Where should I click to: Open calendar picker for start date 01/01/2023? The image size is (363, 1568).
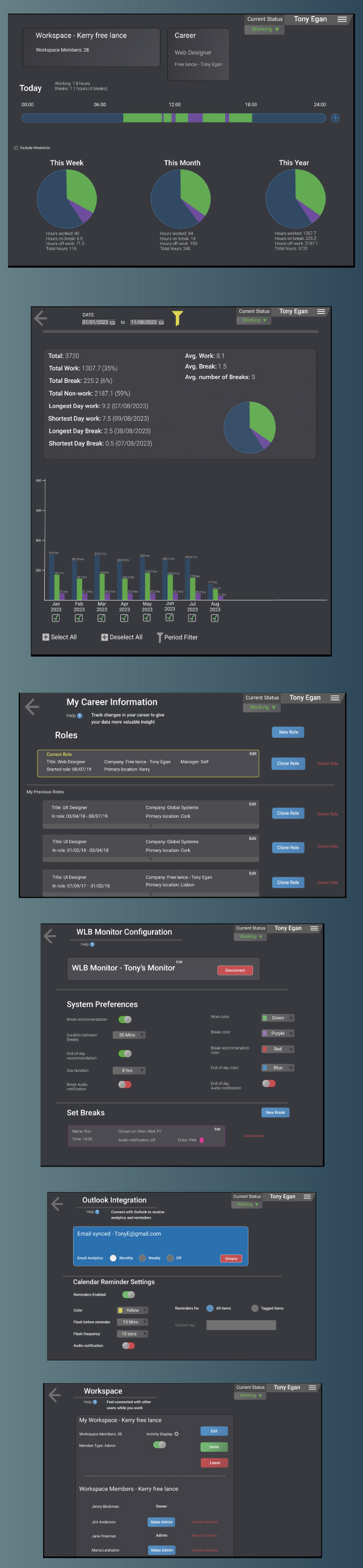tap(112, 323)
